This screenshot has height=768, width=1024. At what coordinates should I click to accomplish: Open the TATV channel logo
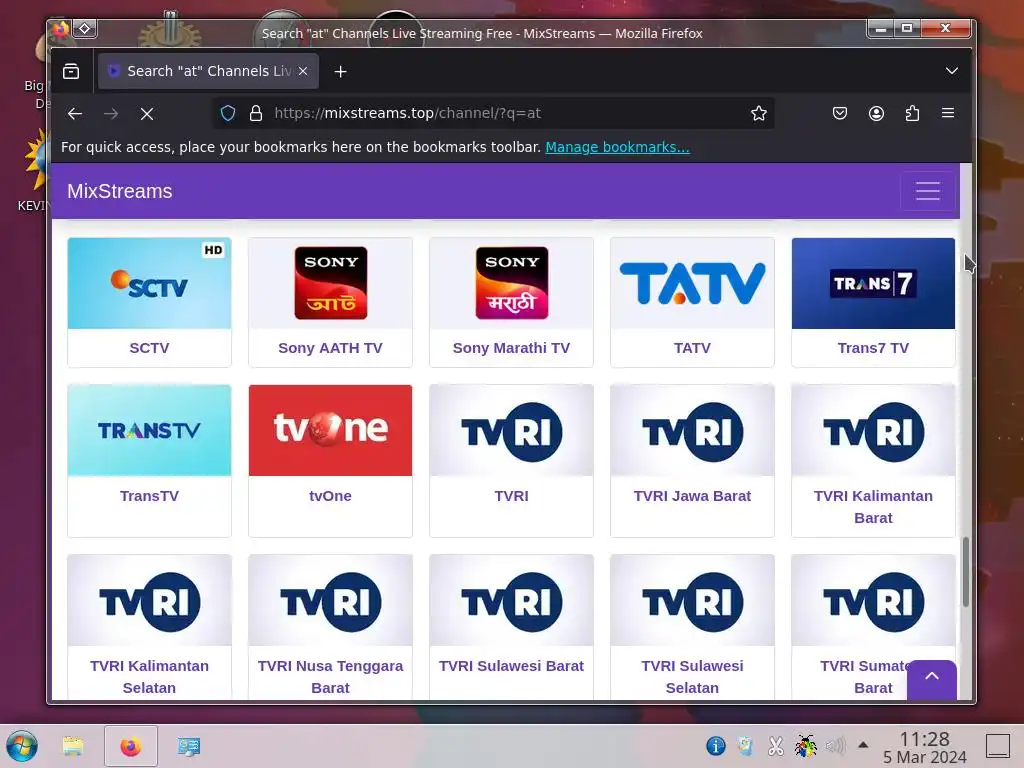point(692,283)
